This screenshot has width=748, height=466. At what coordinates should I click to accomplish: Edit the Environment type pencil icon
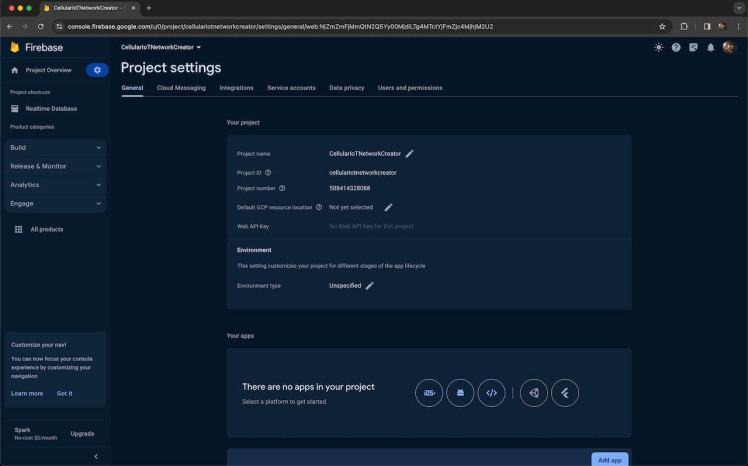pos(370,286)
